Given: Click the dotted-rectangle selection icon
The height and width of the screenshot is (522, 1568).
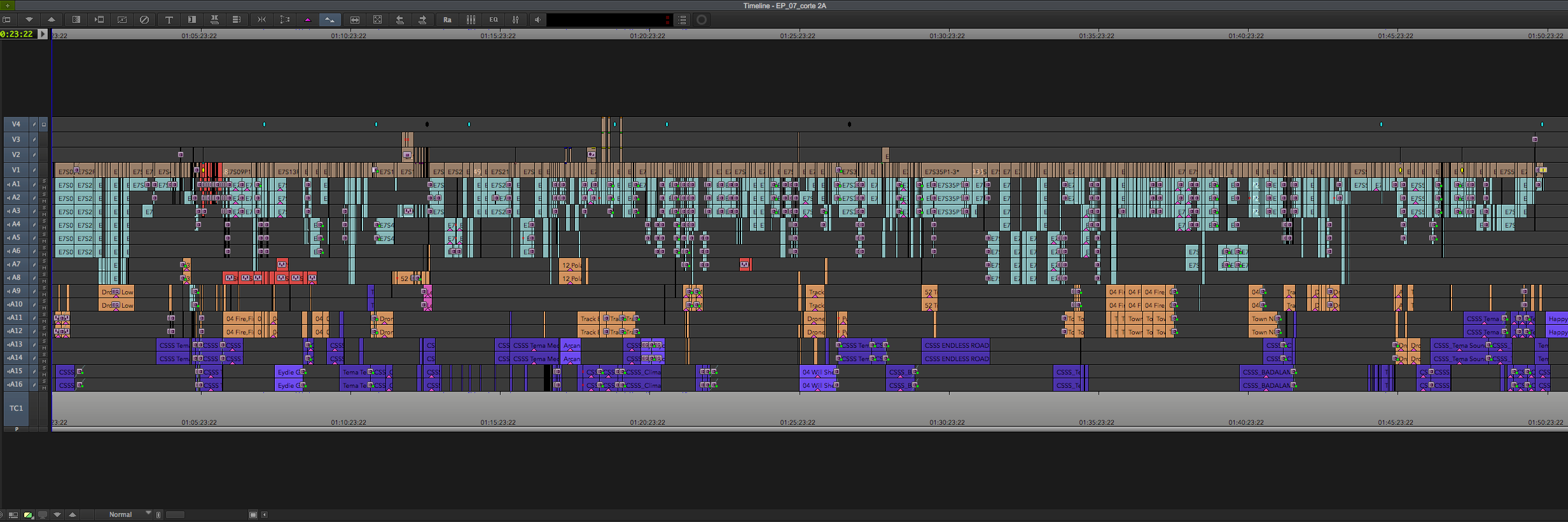Looking at the screenshot, I should [x=284, y=20].
